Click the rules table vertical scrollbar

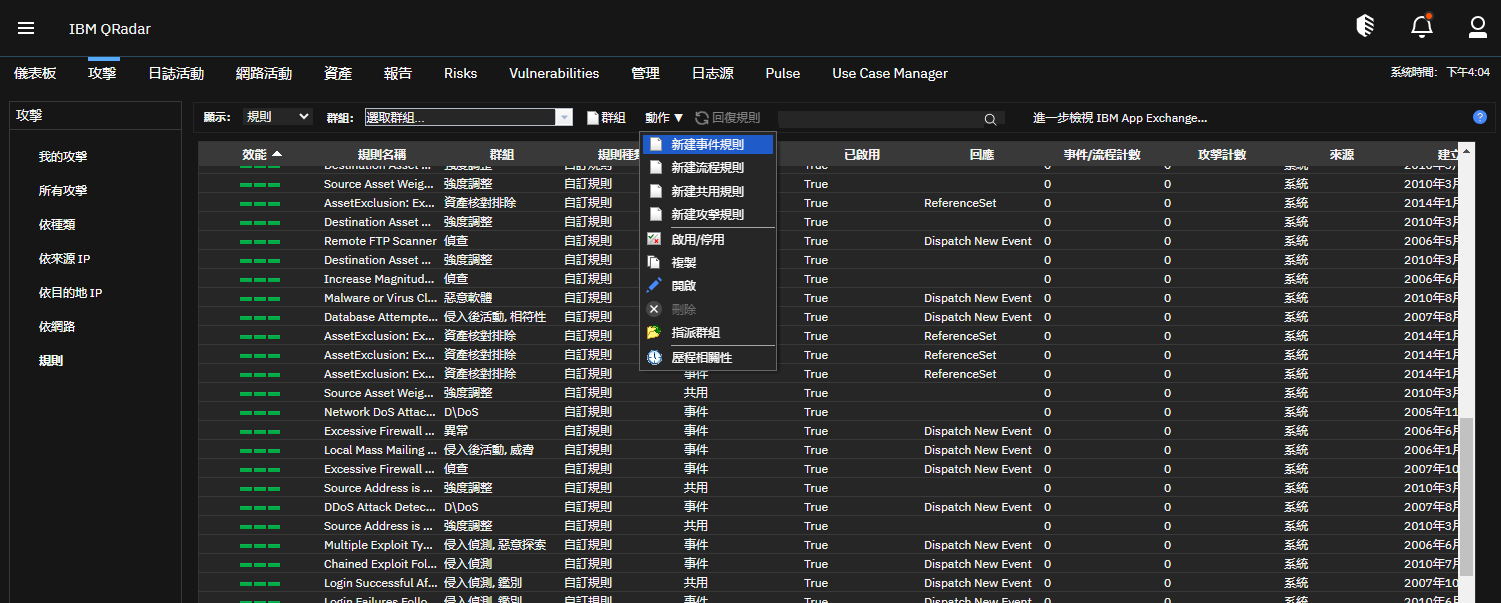tap(1467, 497)
